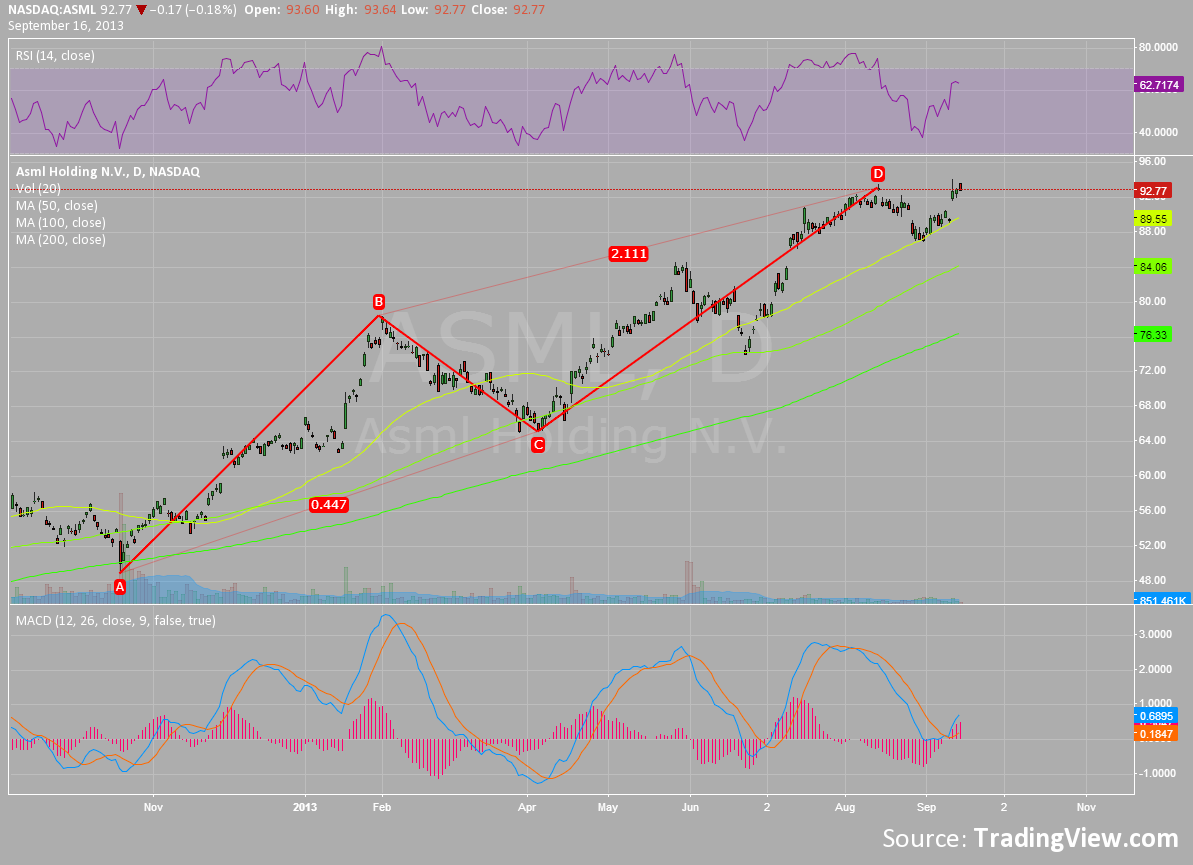Click the 3.0000 MACD axis label
The width and height of the screenshot is (1193, 865).
[1155, 634]
